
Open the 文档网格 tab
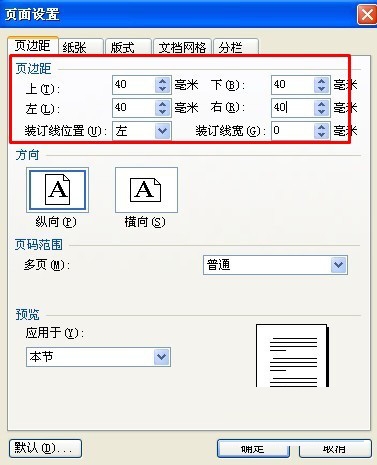coord(182,47)
